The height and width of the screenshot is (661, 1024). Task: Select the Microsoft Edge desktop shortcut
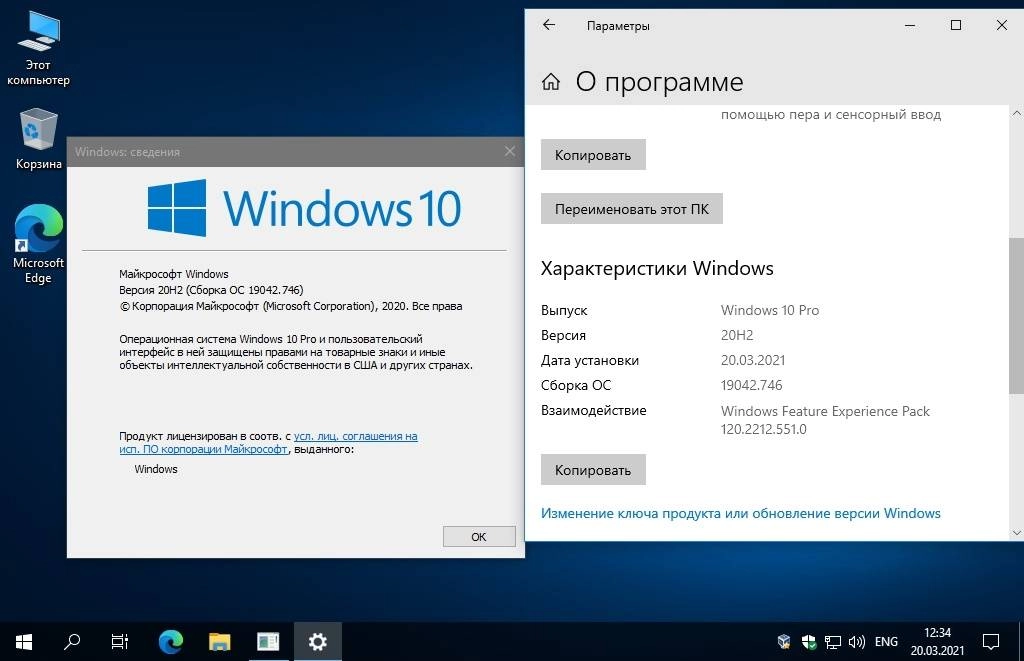38,244
